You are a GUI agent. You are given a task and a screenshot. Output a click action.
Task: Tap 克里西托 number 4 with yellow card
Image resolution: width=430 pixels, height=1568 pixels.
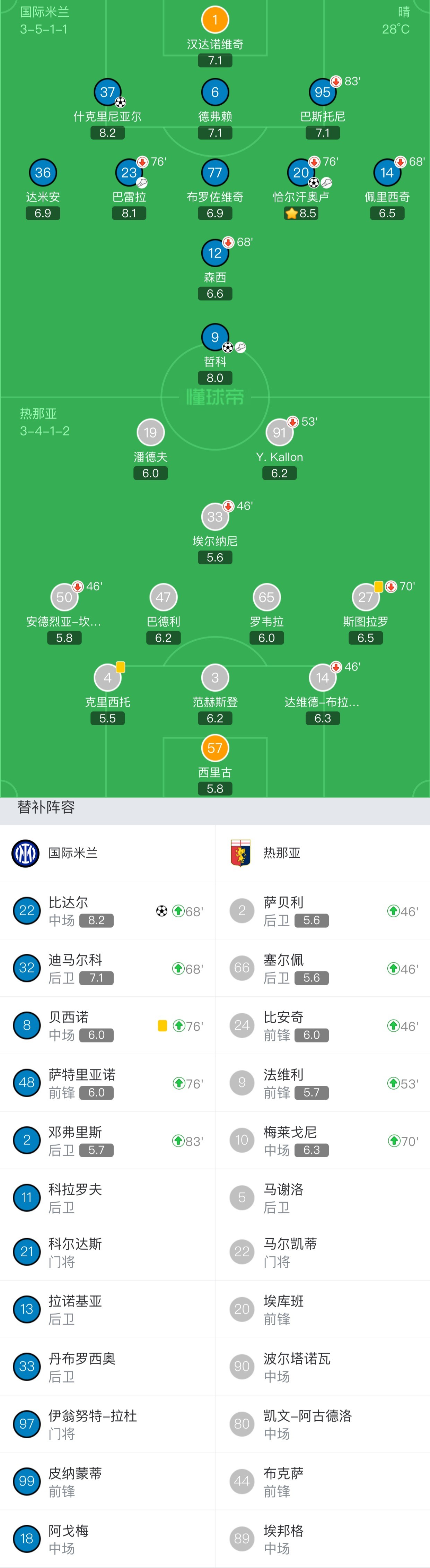[107, 677]
